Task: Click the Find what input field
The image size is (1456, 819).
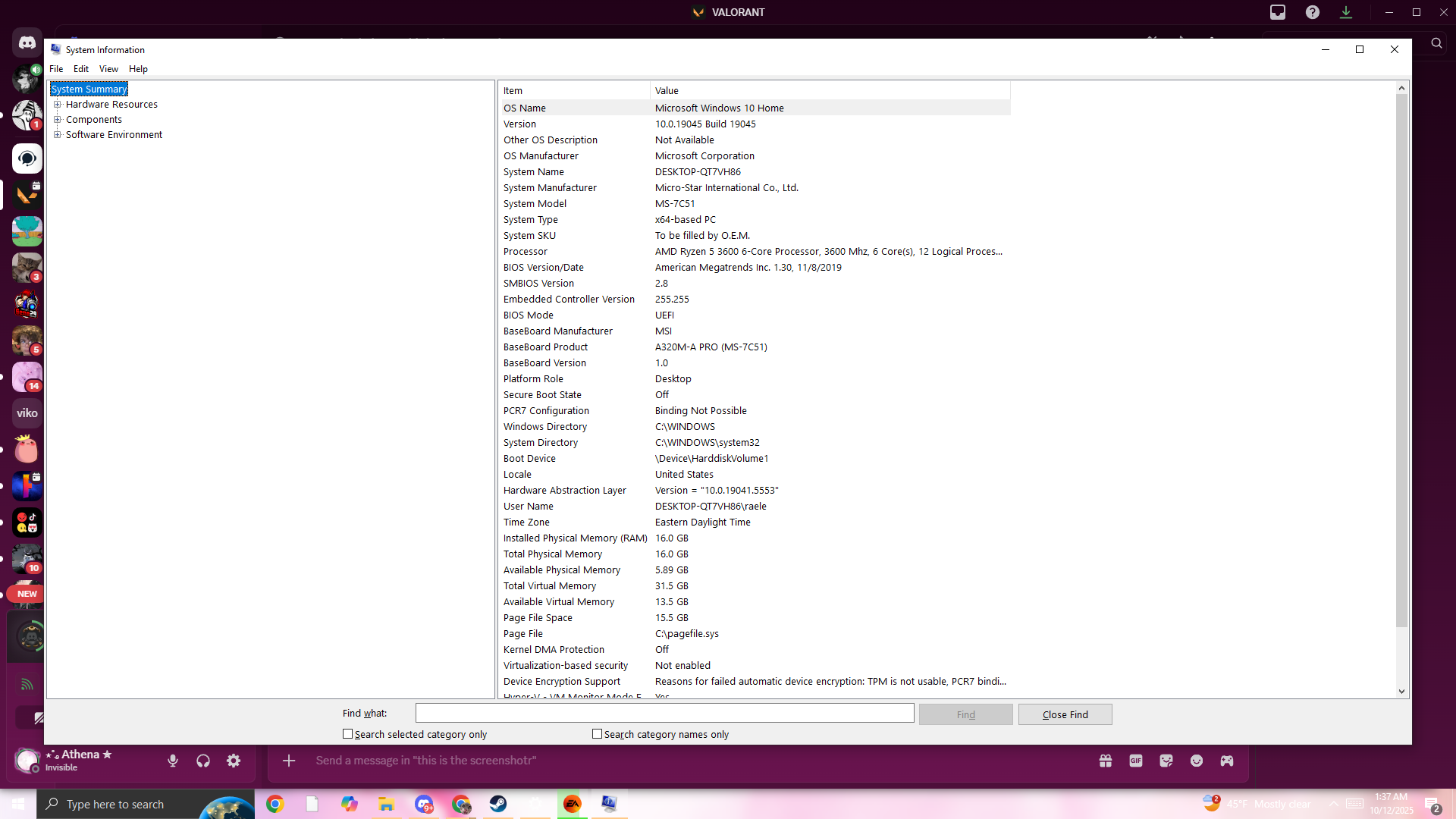Action: (x=664, y=714)
